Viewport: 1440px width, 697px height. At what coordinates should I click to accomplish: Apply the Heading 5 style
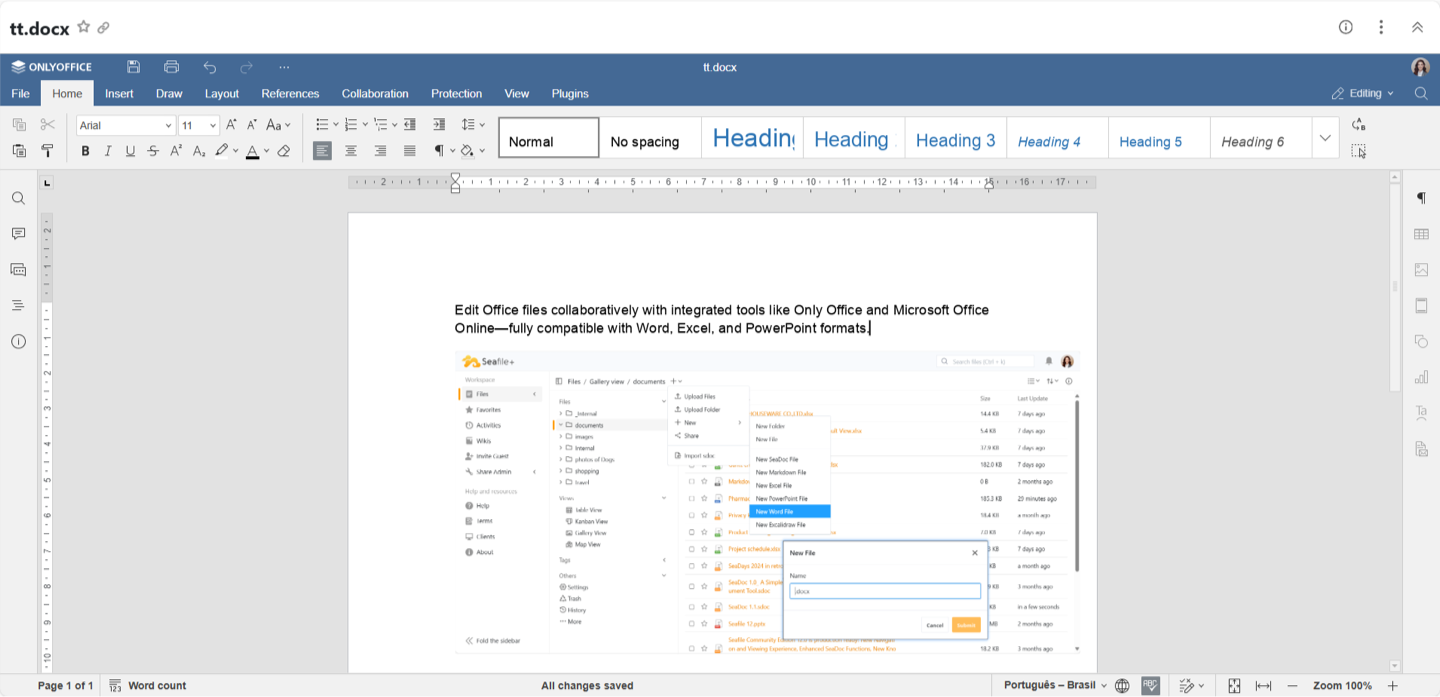pos(1159,138)
